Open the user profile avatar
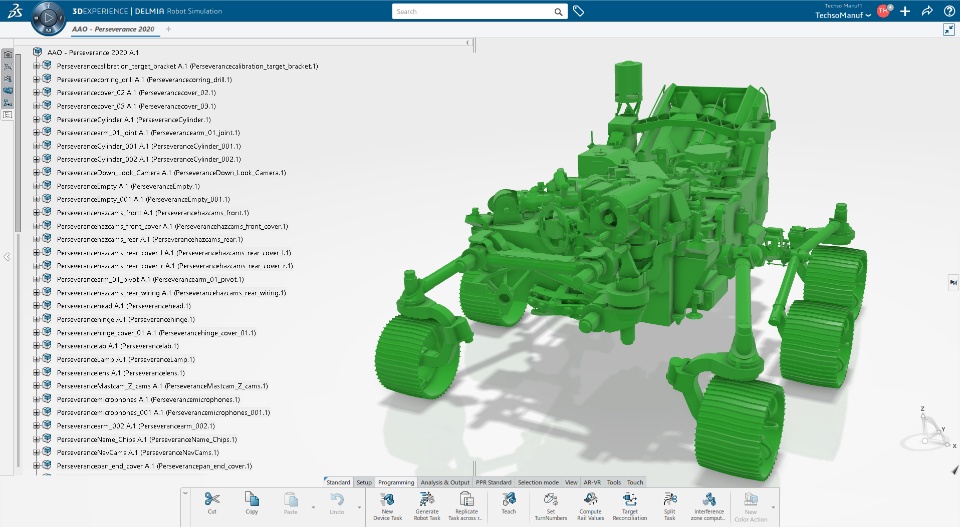 click(883, 11)
